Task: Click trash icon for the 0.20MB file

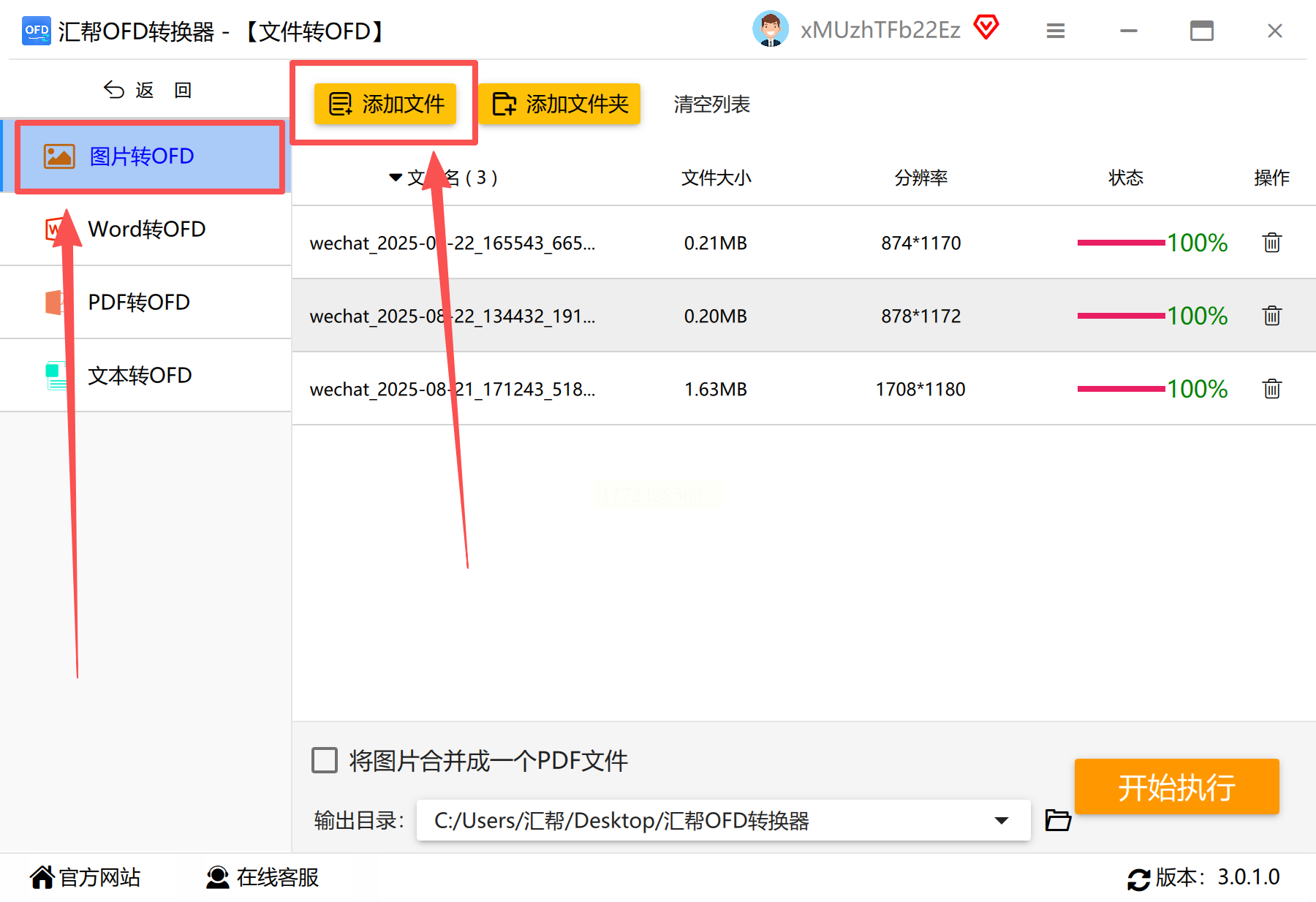Action: (1271, 316)
